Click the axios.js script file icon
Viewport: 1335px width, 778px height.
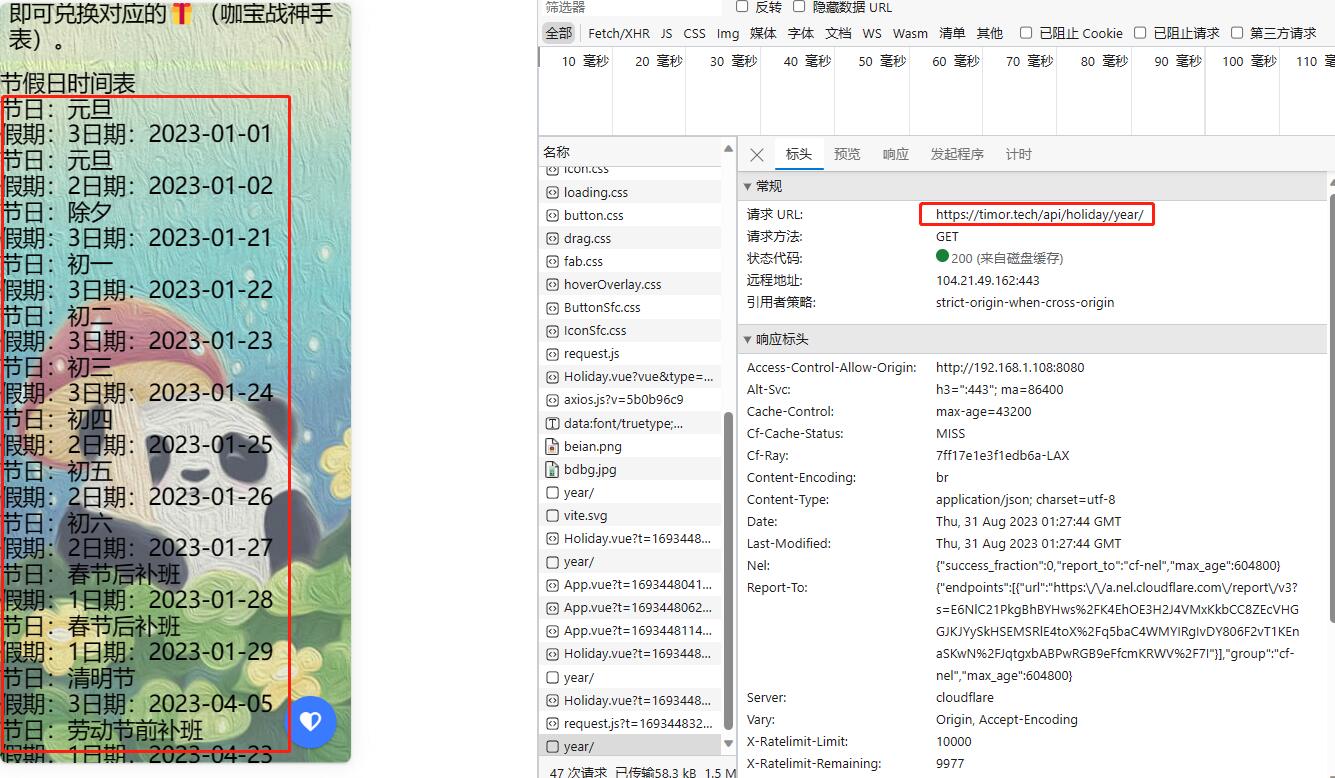(x=552, y=399)
